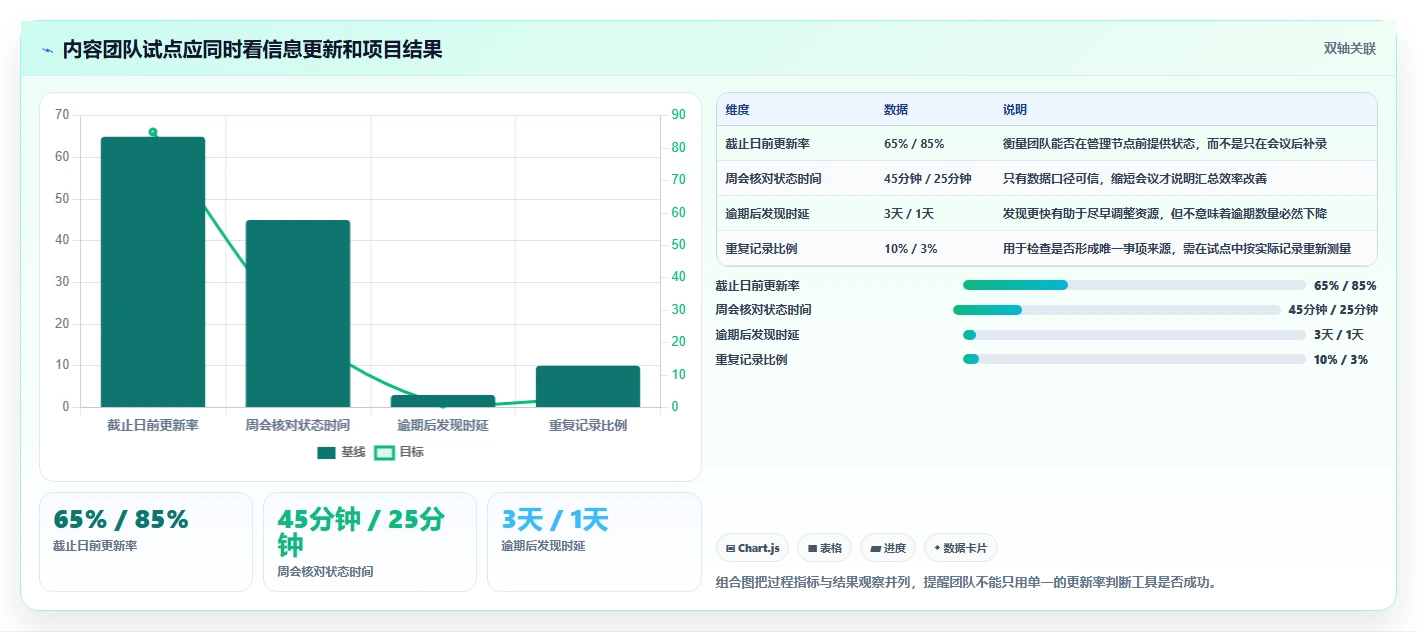The width and height of the screenshot is (1417, 632).
Task: Click the footer note starting 组合图把过程指标
Action: coord(966,582)
